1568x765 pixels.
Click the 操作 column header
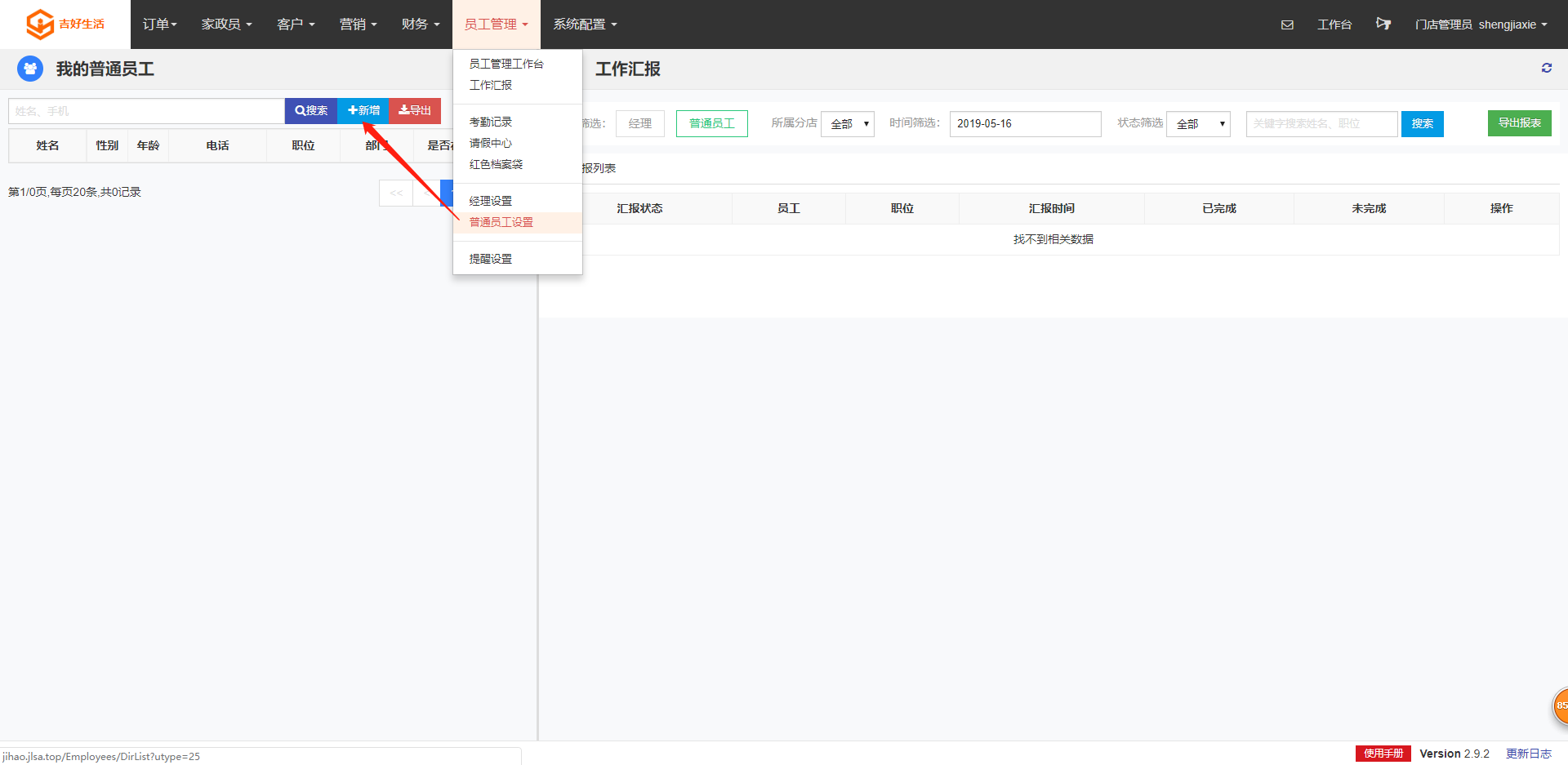(x=1502, y=208)
